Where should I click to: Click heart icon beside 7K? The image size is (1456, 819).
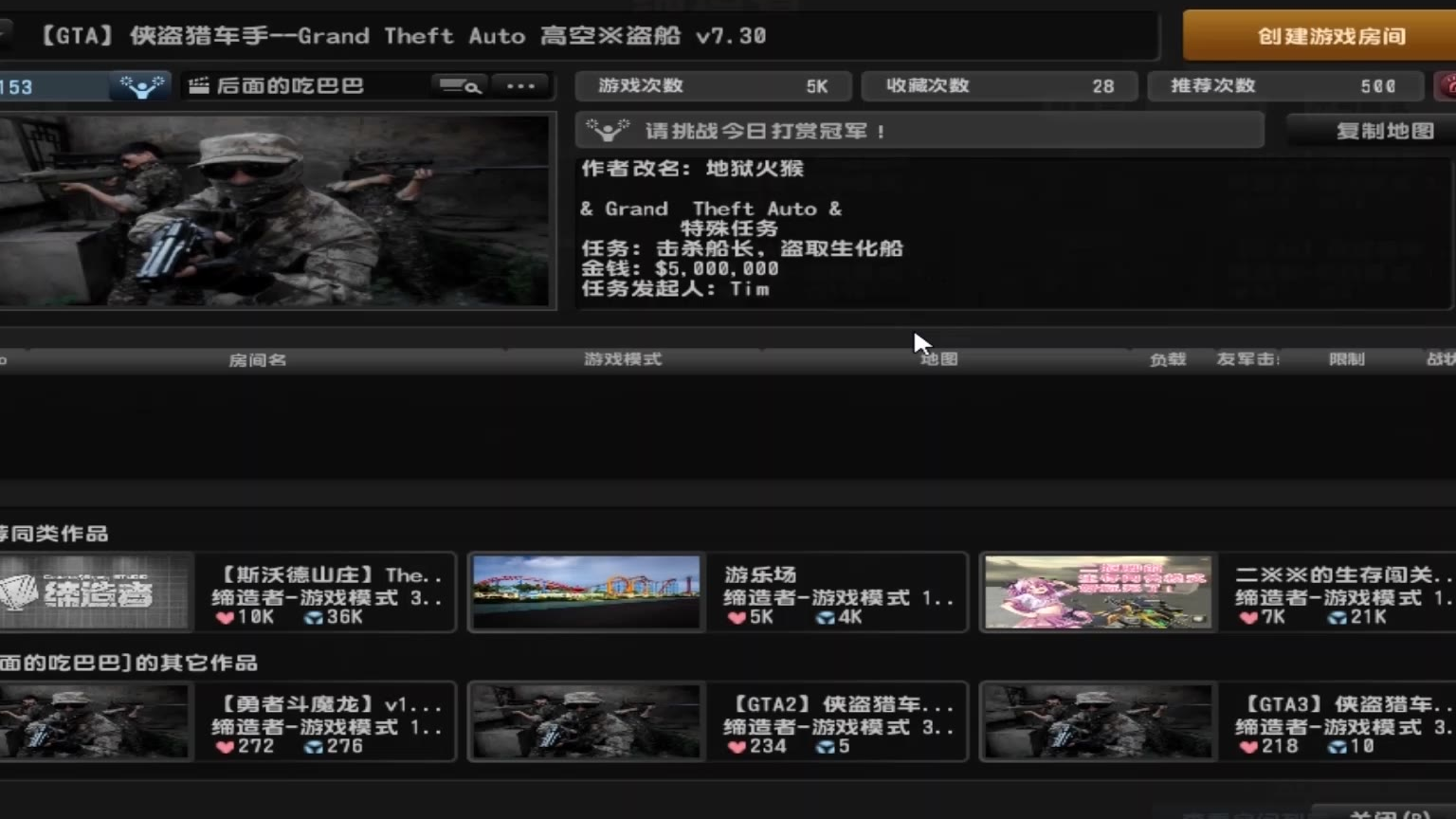pyautogui.click(x=1248, y=618)
